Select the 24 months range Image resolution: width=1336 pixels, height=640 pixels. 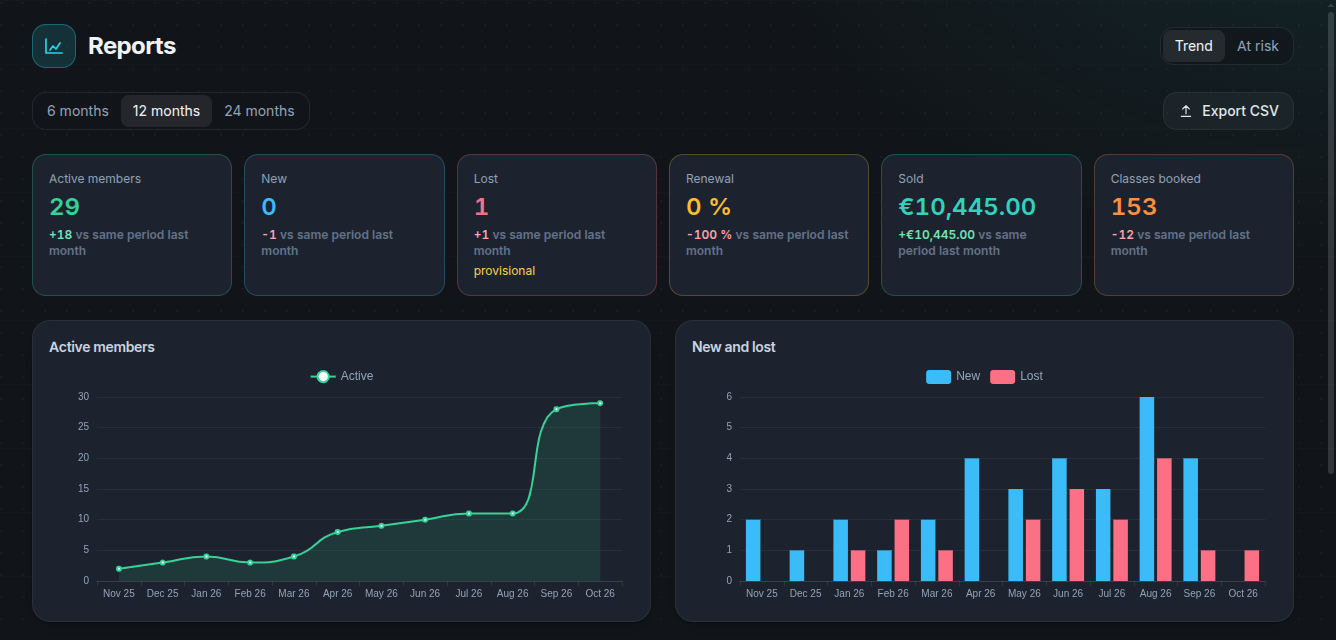tap(259, 111)
